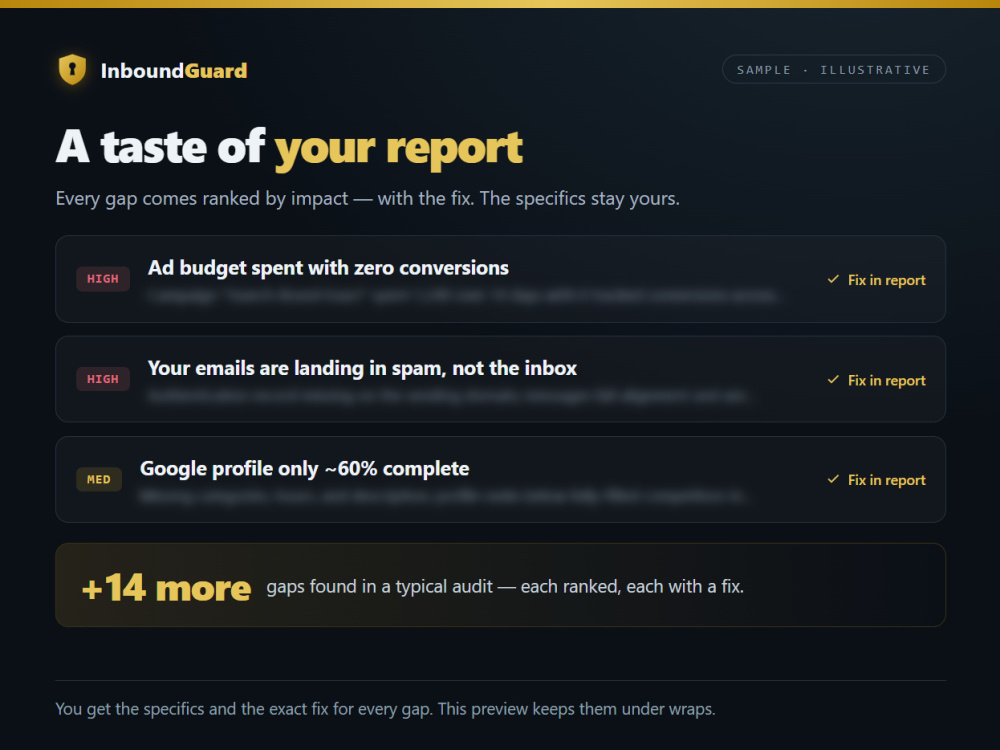This screenshot has height=750, width=1000.
Task: Click the 'A taste of your report' heading
Action: pos(289,148)
